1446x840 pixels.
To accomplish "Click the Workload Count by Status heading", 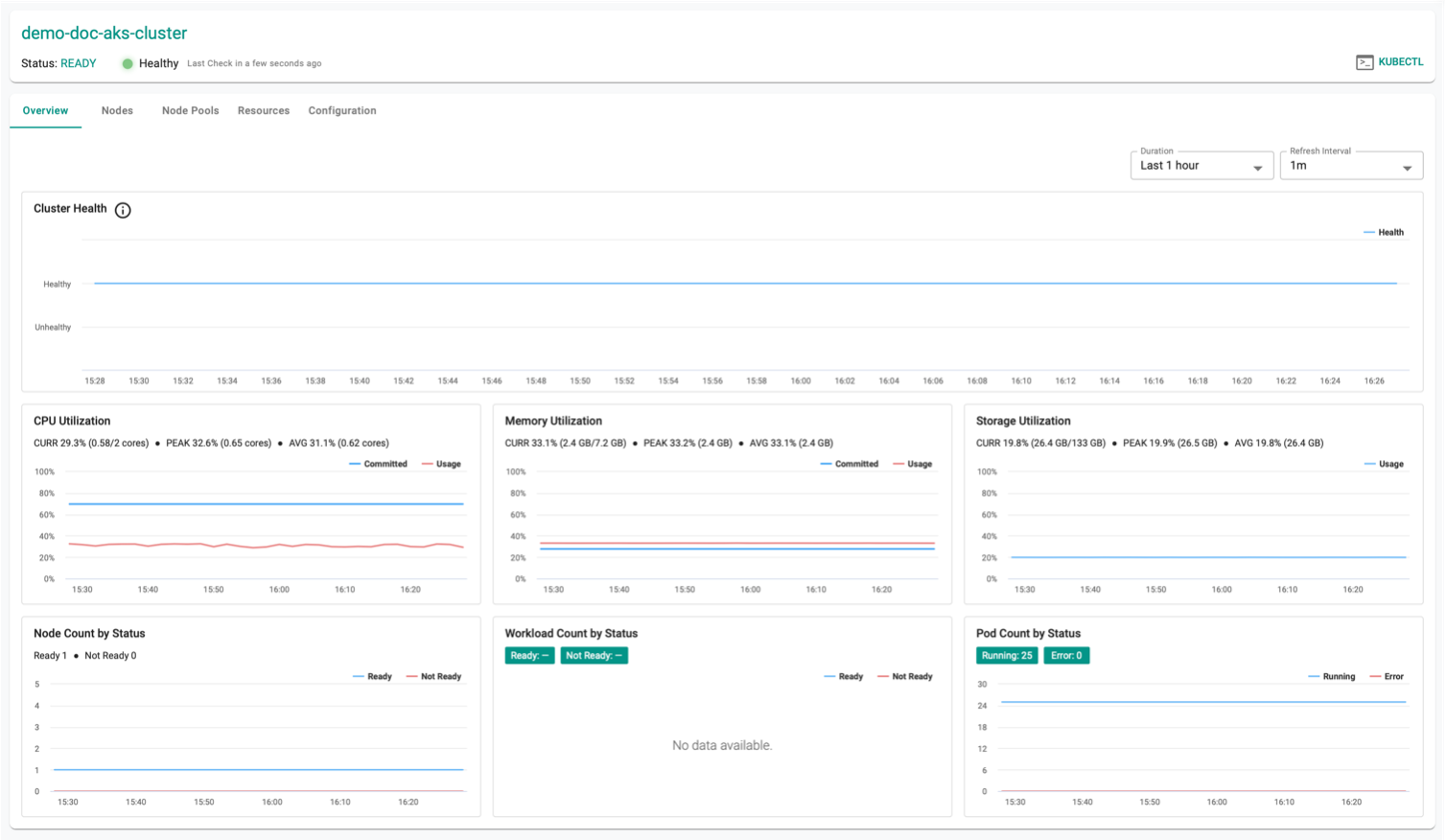I will 571,634.
